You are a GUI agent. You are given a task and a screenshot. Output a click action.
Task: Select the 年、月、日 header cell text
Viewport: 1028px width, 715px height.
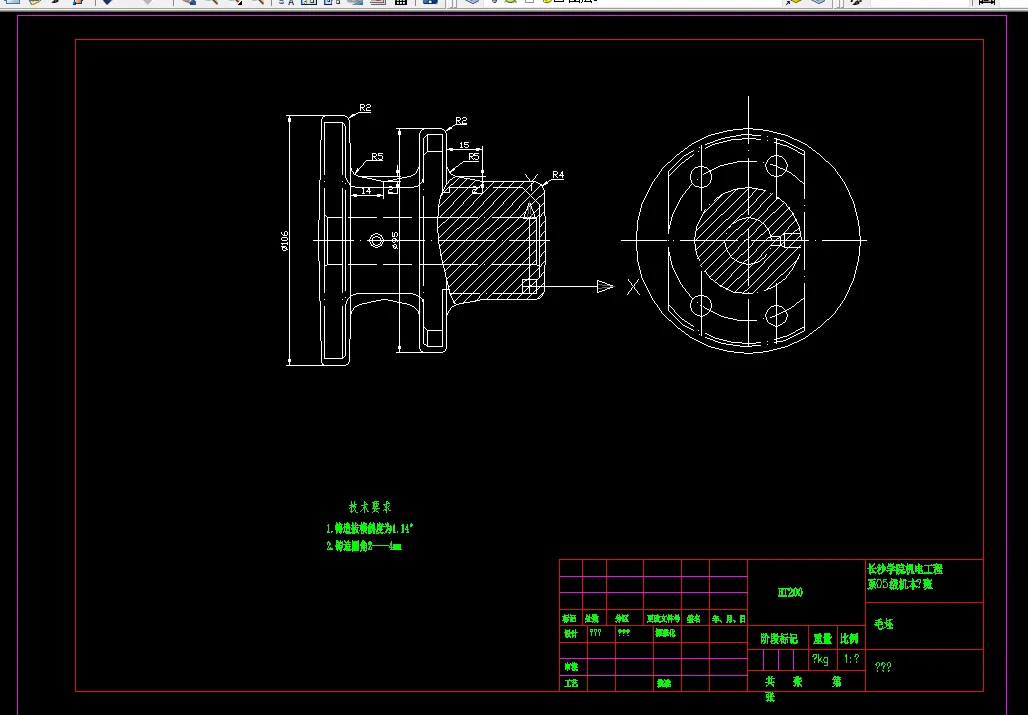click(x=728, y=619)
